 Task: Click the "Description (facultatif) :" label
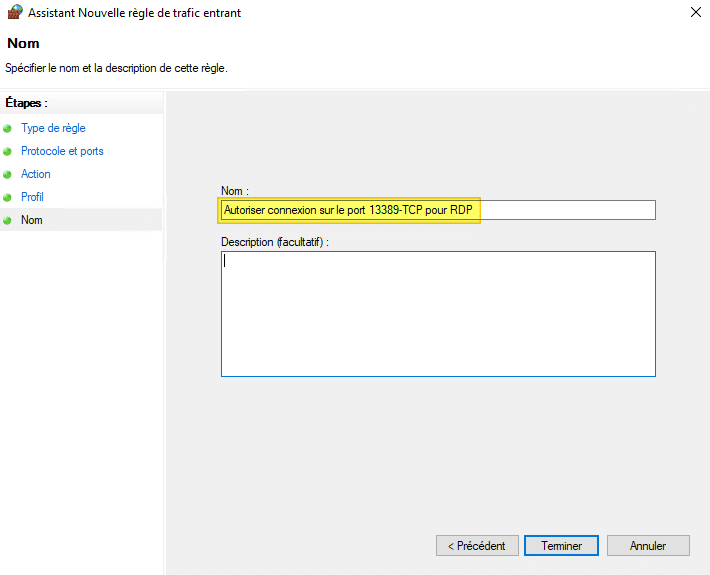click(x=275, y=241)
